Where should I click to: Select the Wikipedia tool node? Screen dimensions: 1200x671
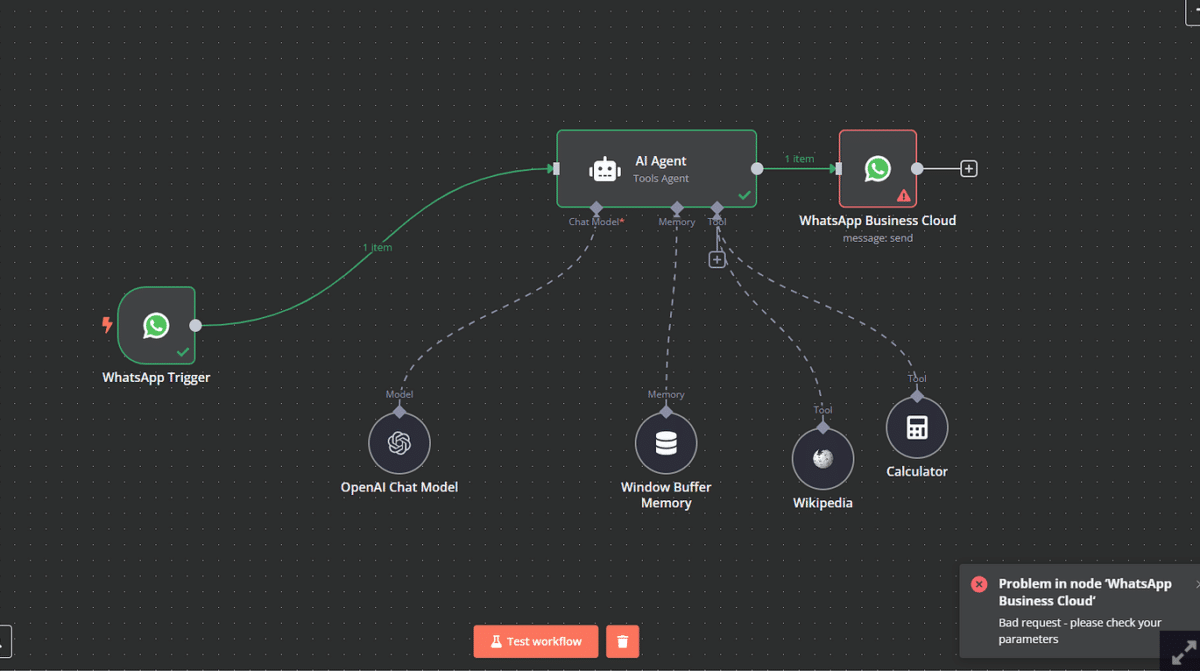click(x=822, y=459)
